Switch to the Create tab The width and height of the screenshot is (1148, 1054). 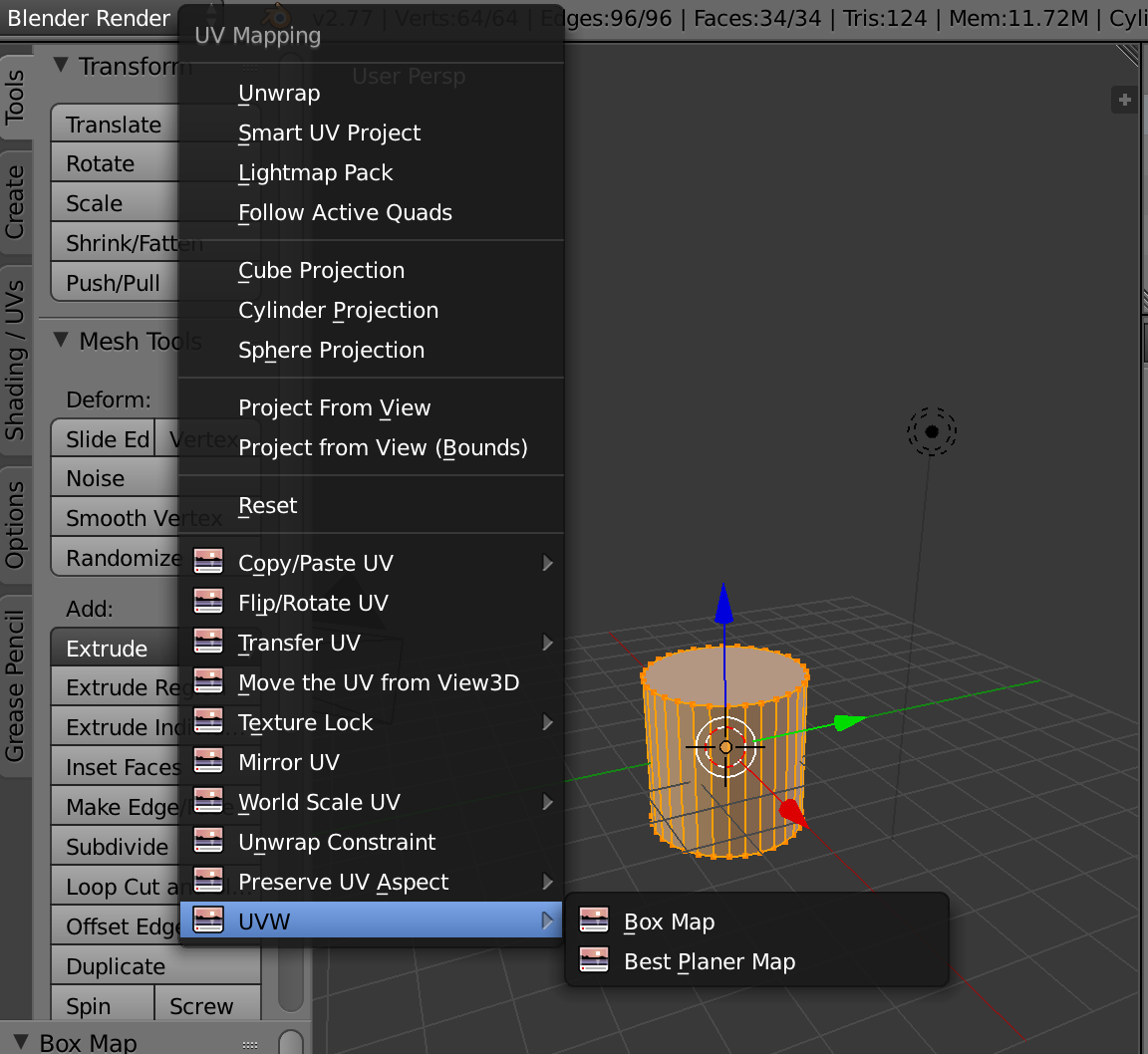[15, 202]
